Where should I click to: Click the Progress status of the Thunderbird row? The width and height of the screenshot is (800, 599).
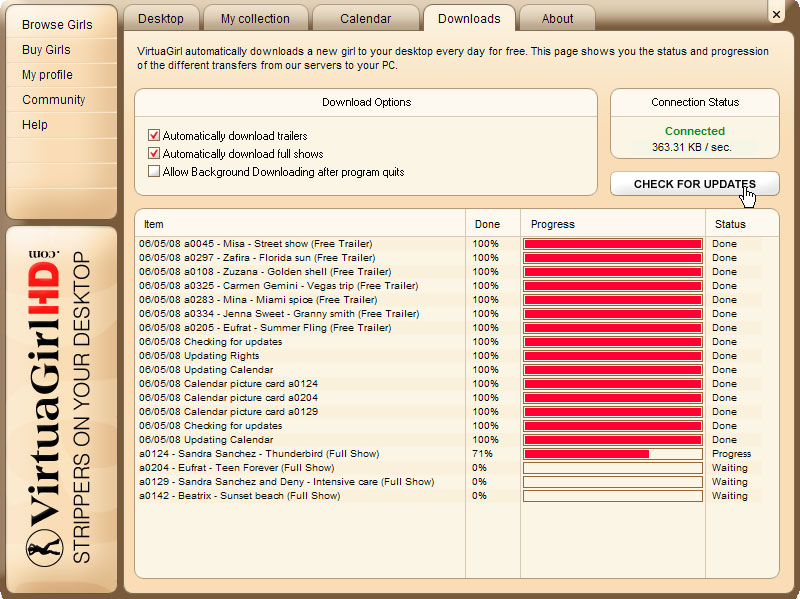tap(732, 454)
